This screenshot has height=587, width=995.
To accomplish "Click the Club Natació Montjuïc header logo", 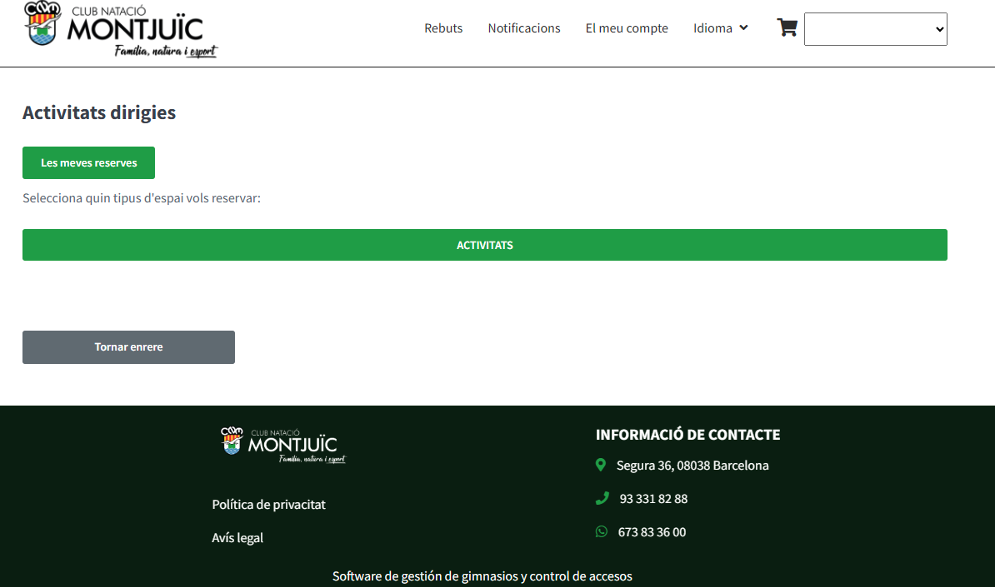I will pos(120,30).
